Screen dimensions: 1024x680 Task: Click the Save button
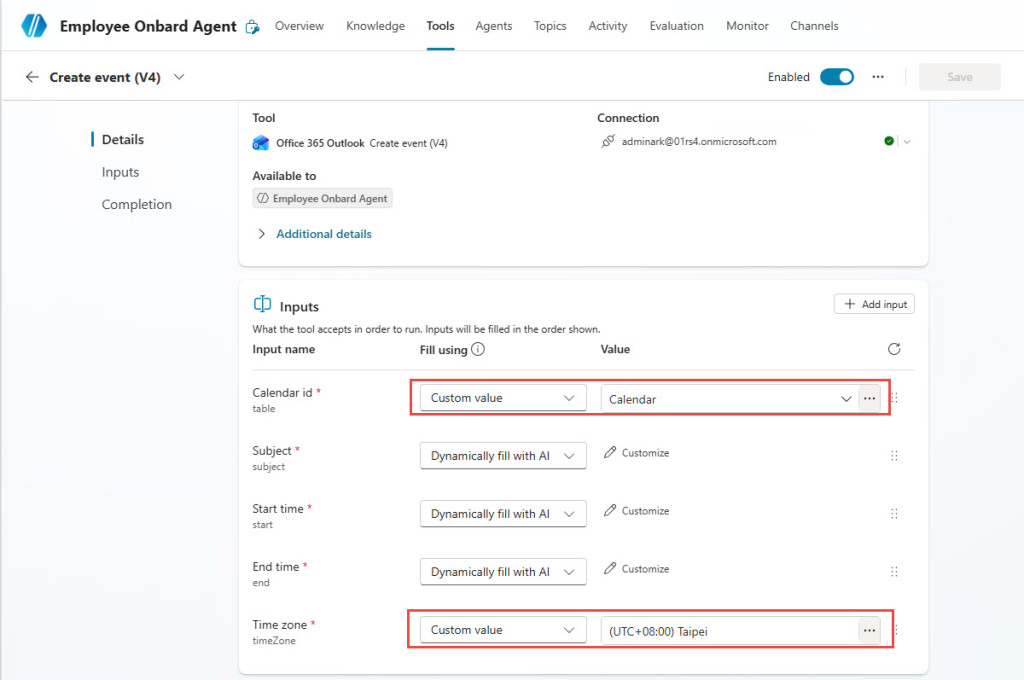[x=959, y=77]
